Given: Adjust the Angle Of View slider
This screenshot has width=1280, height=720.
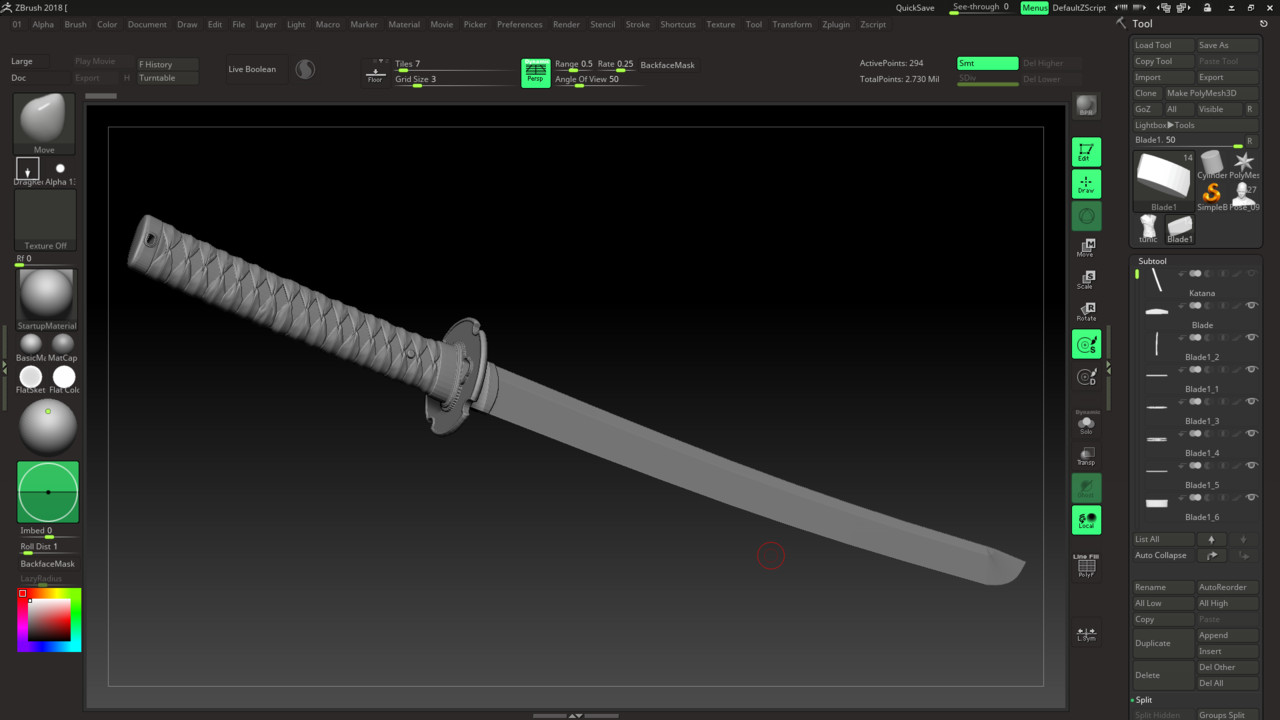Looking at the screenshot, I should pyautogui.click(x=600, y=80).
